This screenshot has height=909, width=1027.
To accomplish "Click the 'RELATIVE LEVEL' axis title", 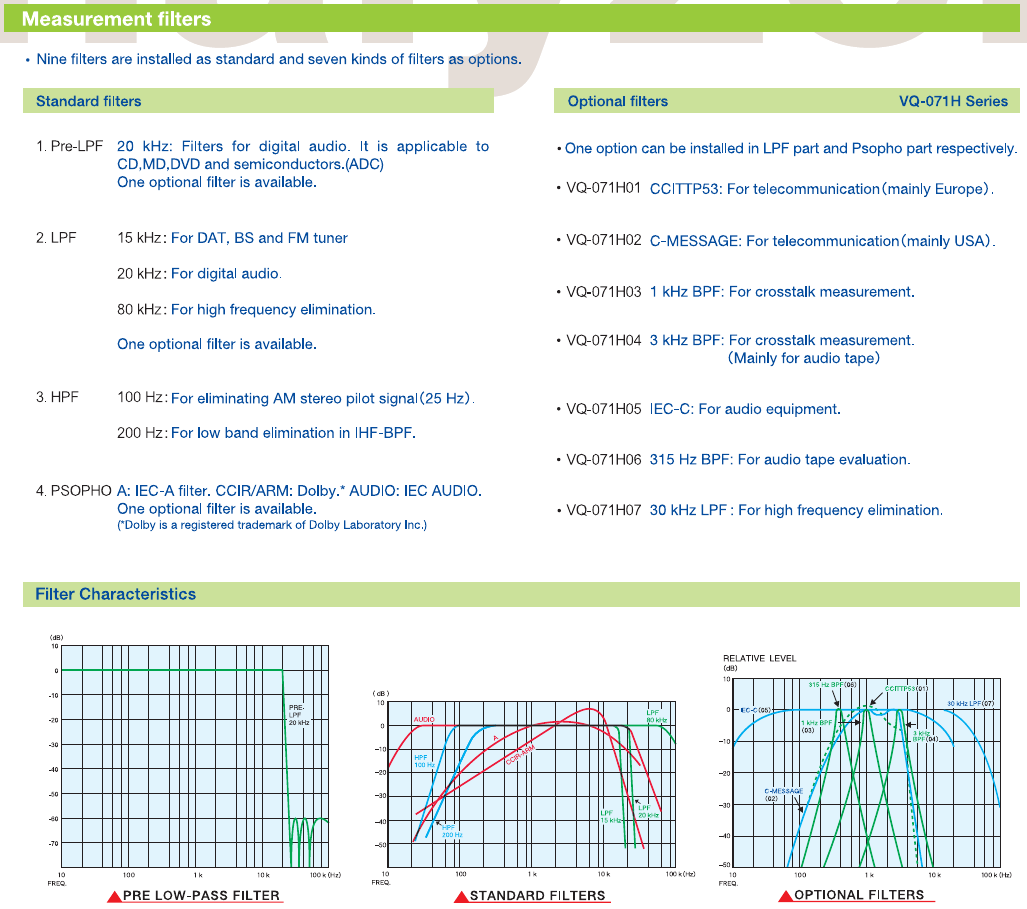I will coord(759,658).
